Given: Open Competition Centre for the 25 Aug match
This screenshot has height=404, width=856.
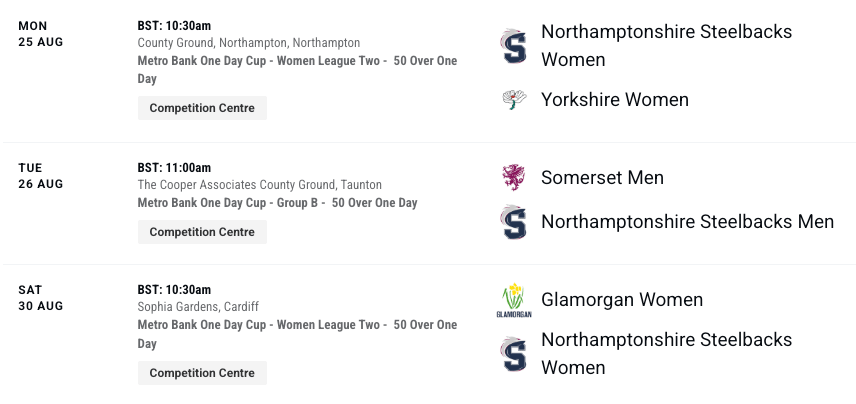Looking at the screenshot, I should (x=202, y=108).
